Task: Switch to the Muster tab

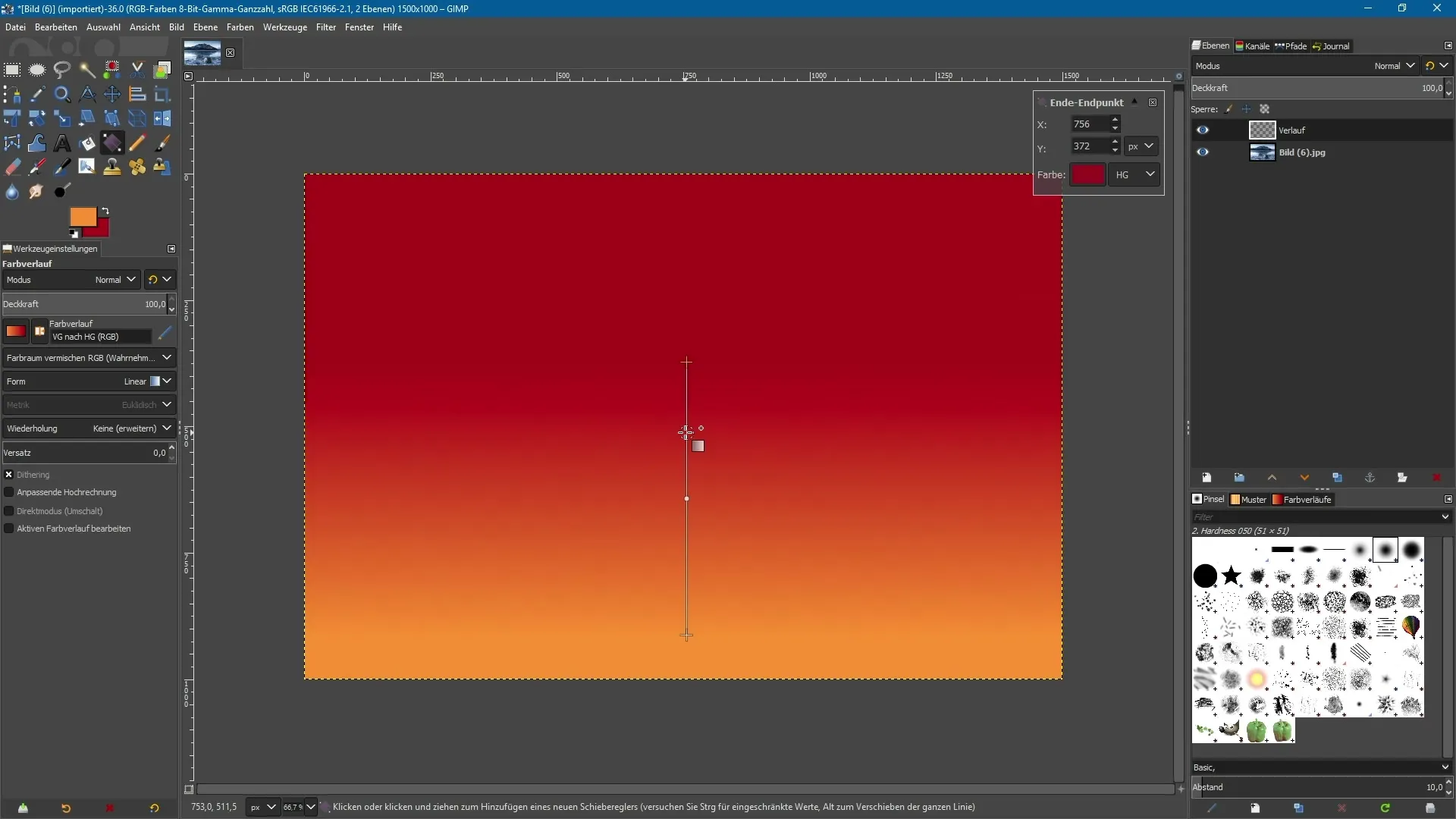Action: (1248, 500)
